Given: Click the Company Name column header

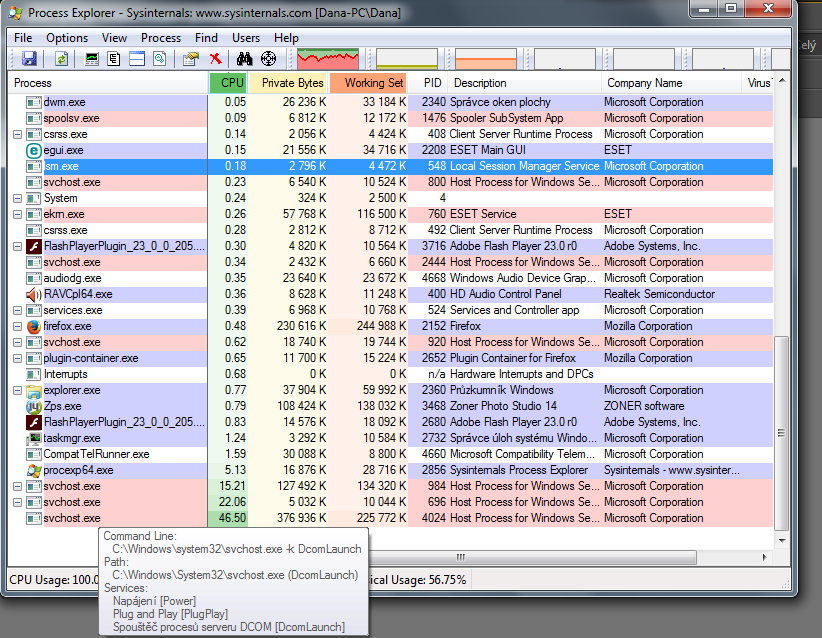Looking at the screenshot, I should click(643, 83).
